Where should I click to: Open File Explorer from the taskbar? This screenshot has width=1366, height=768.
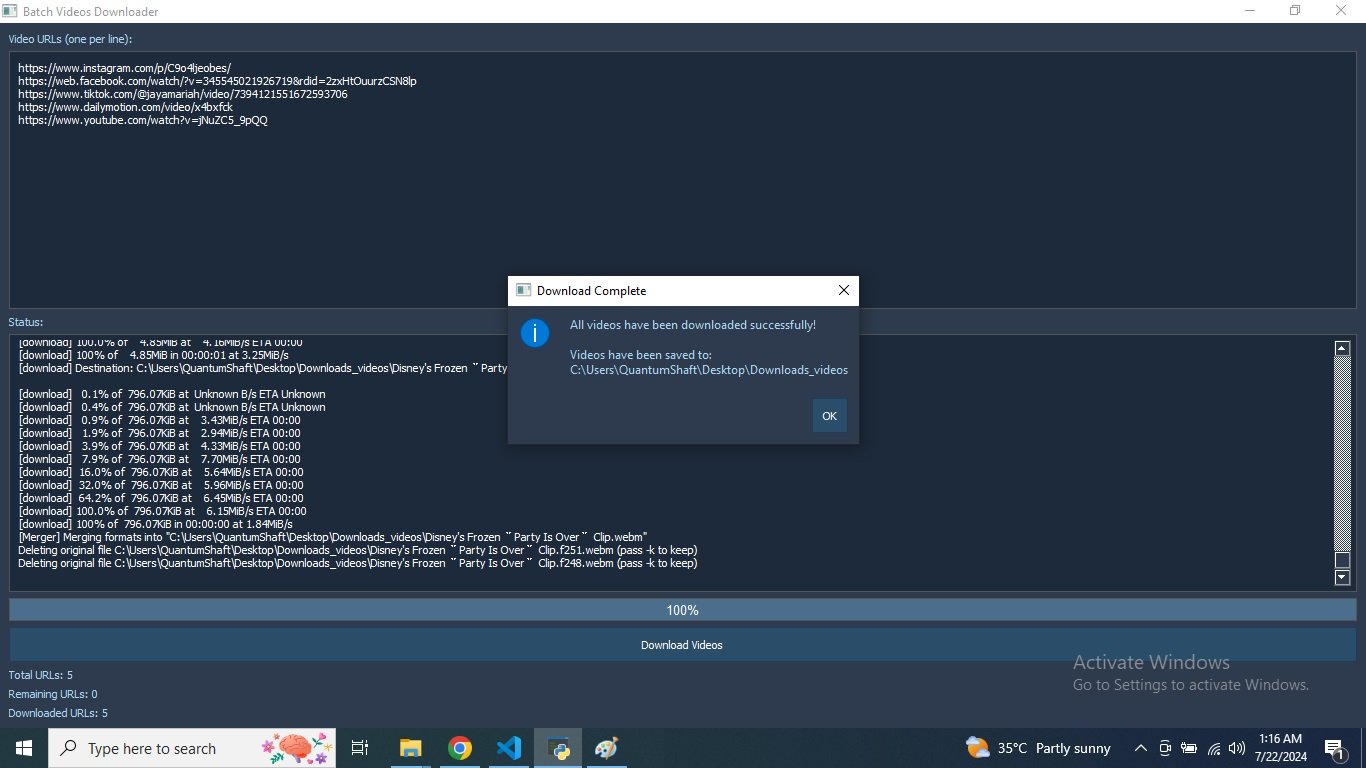click(410, 748)
